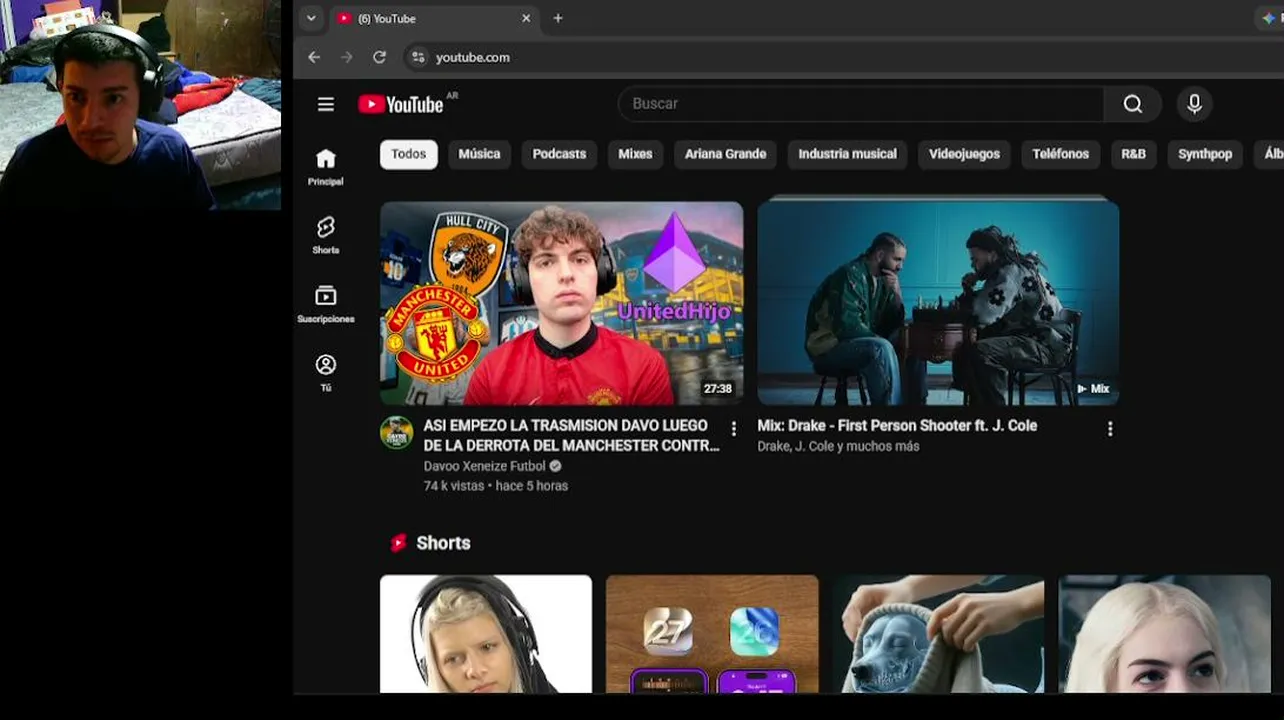Filter by the Synthpop chip

[1205, 154]
